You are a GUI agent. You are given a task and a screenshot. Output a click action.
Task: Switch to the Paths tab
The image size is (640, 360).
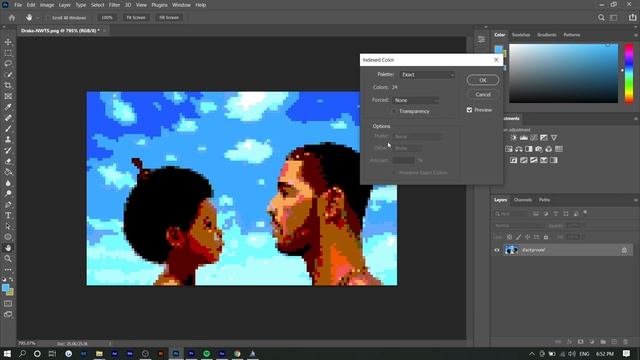coord(544,200)
